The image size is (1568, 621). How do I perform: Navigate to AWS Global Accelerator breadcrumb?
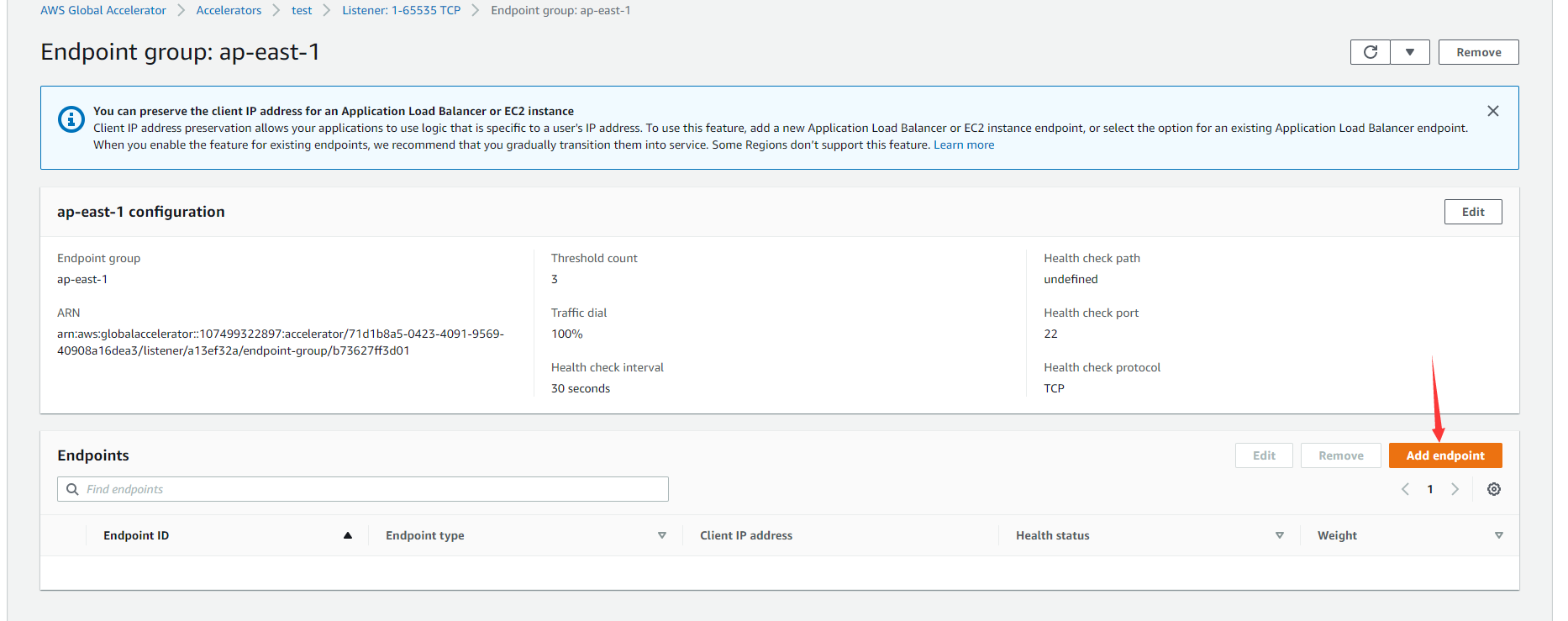tap(103, 10)
